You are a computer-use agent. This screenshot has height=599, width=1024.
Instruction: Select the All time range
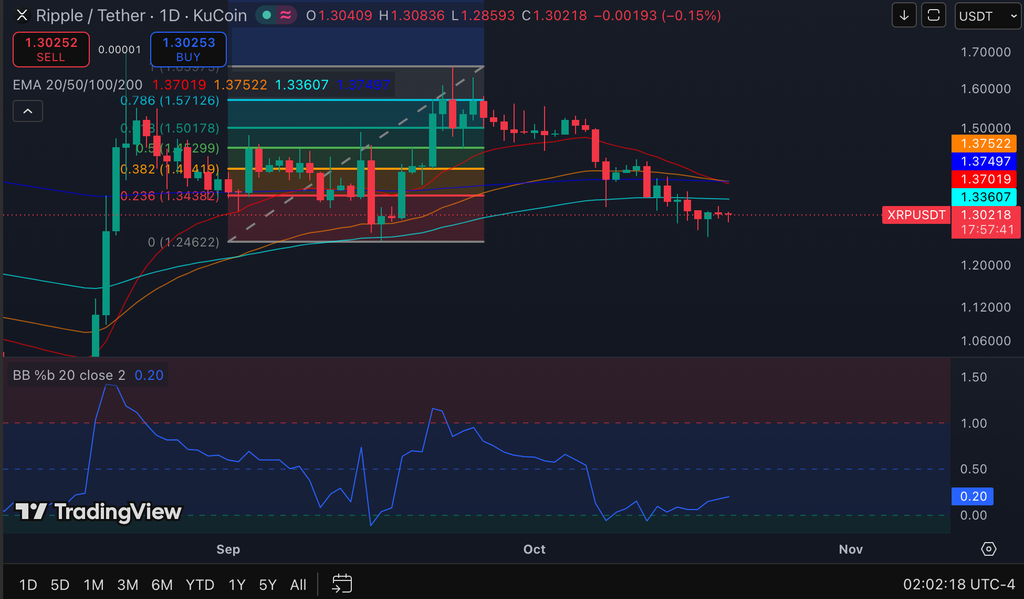click(298, 585)
